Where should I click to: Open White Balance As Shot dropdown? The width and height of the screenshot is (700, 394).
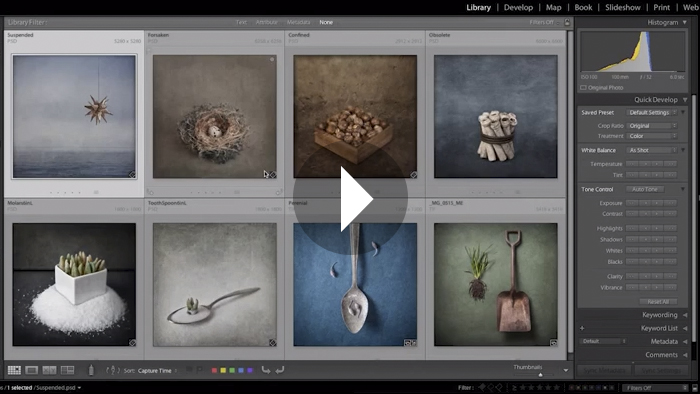click(652, 150)
